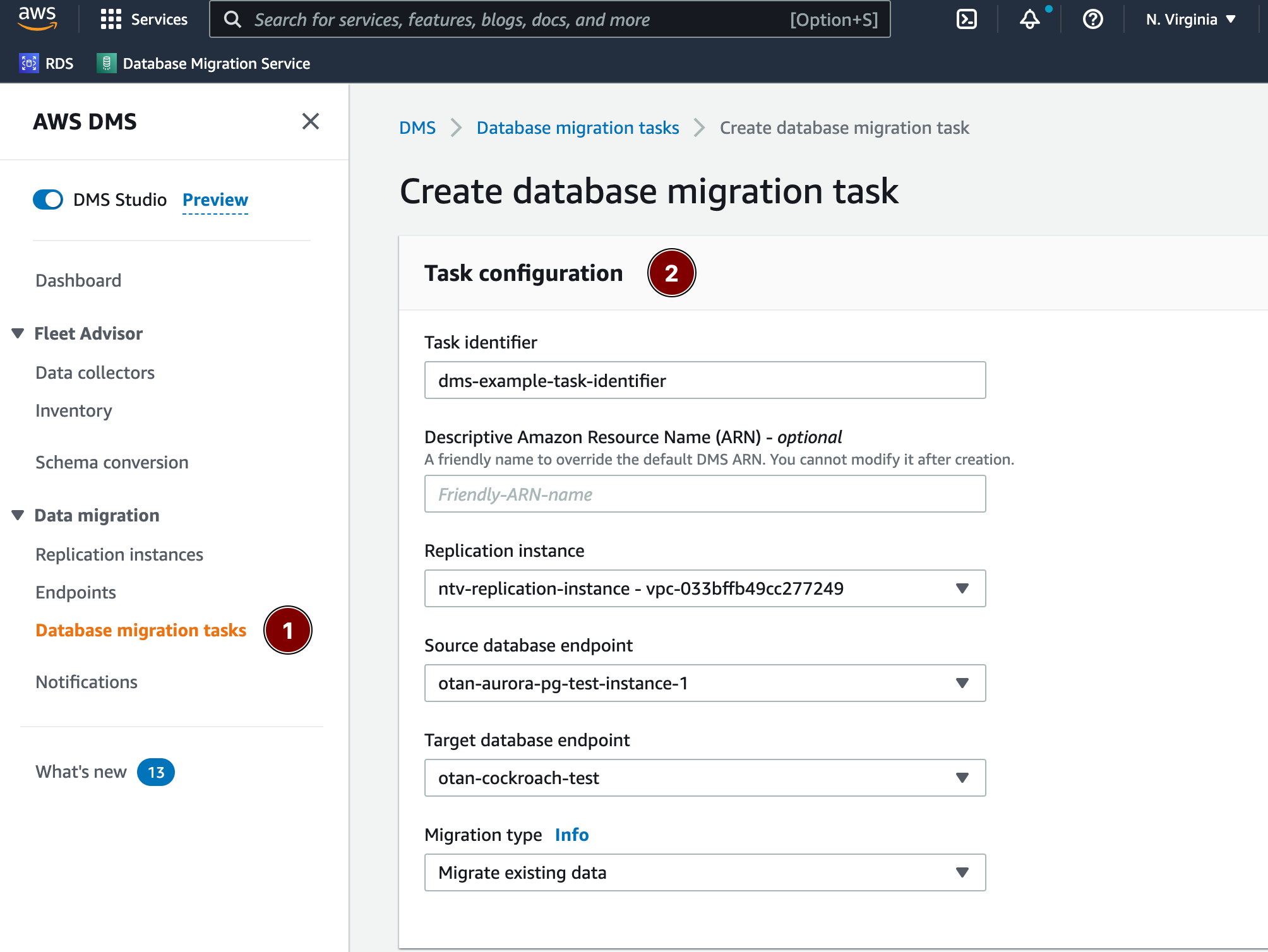Open the CloudShell terminal icon
The width and height of the screenshot is (1268, 952).
[x=967, y=20]
